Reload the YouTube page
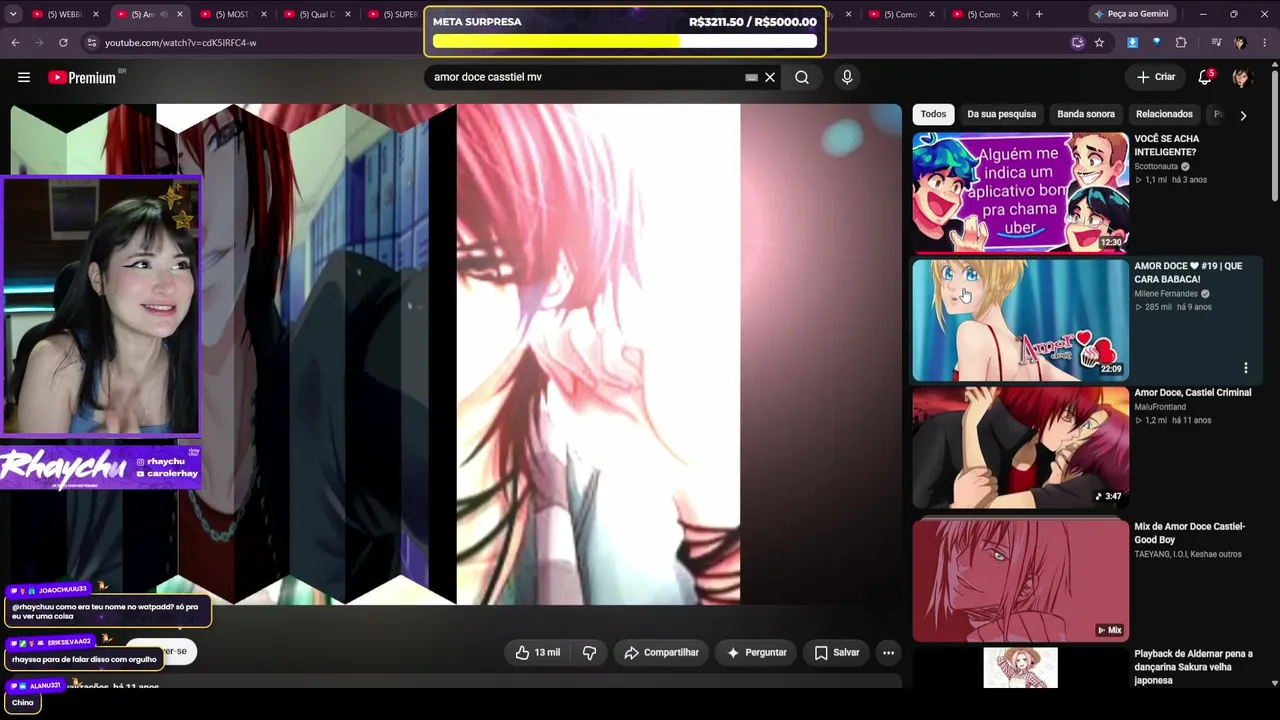 pos(63,43)
